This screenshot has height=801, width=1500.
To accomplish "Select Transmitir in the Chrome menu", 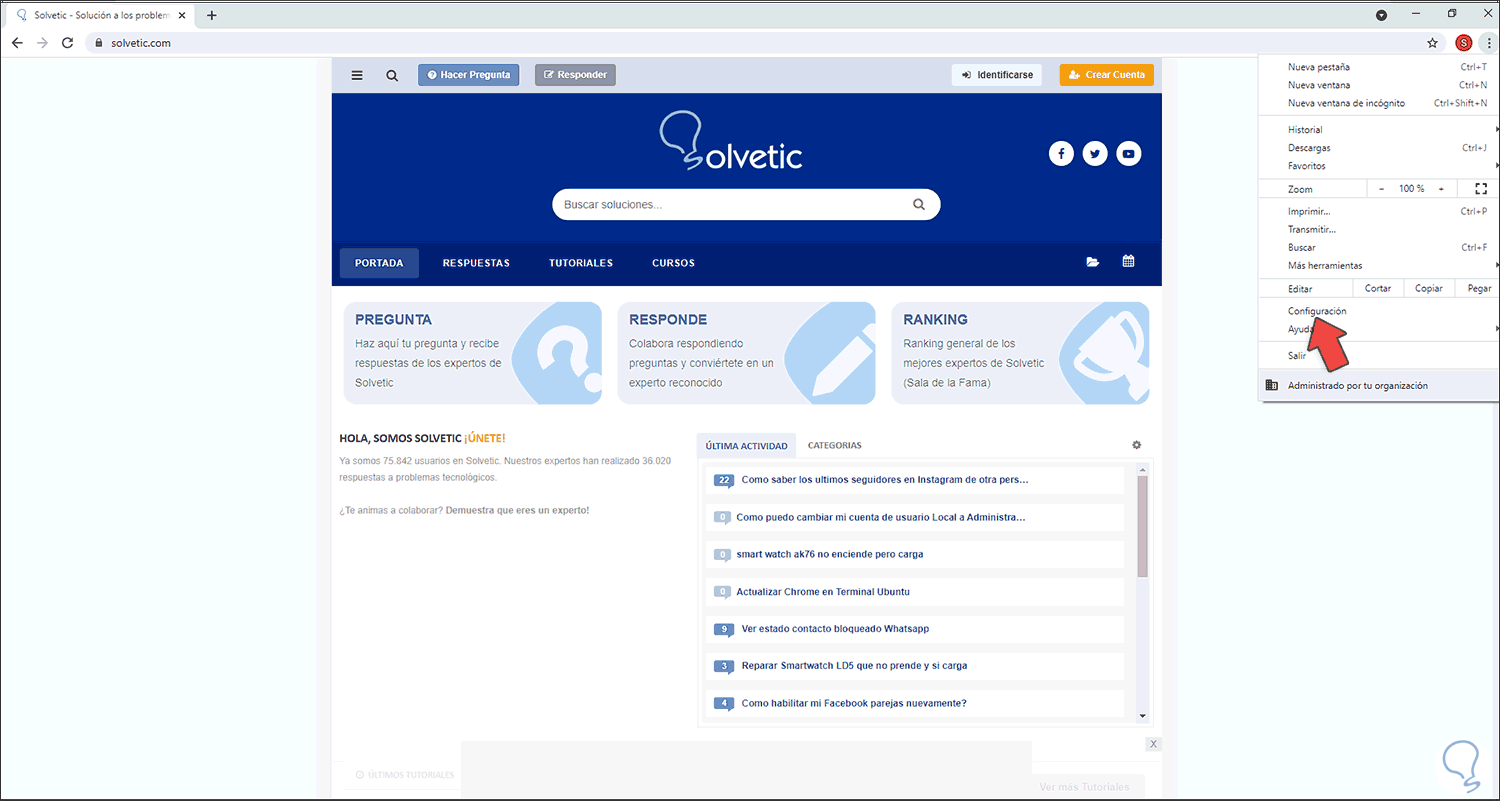I will tap(1379, 230).
